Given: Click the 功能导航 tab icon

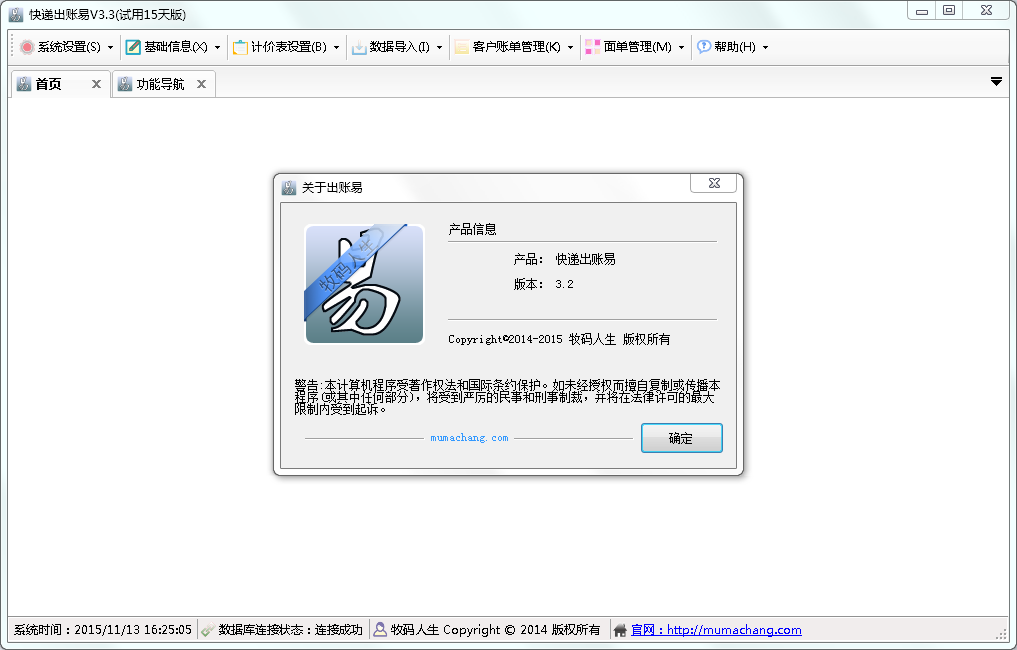Looking at the screenshot, I should [x=125, y=84].
